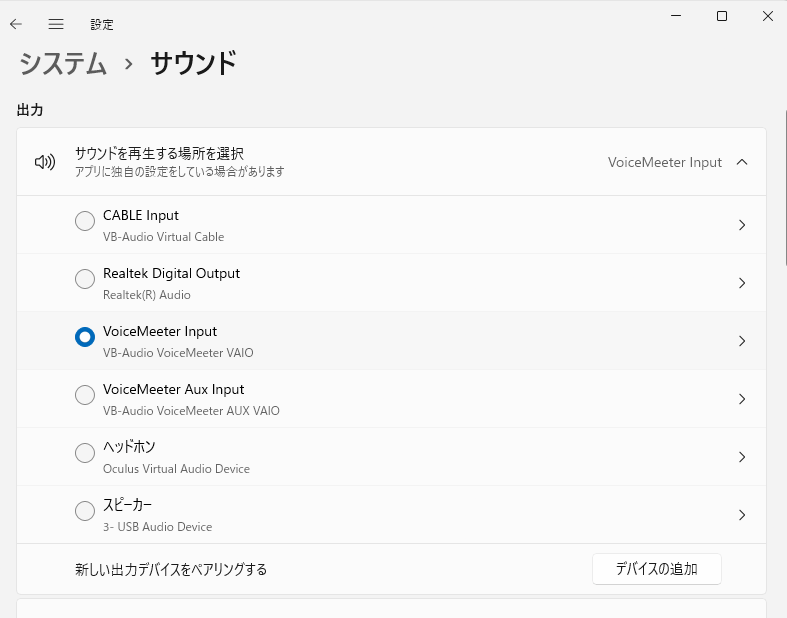Image resolution: width=787 pixels, height=618 pixels.
Task: Click VB-Audio Virtual Cable subtitle
Action: pos(163,237)
